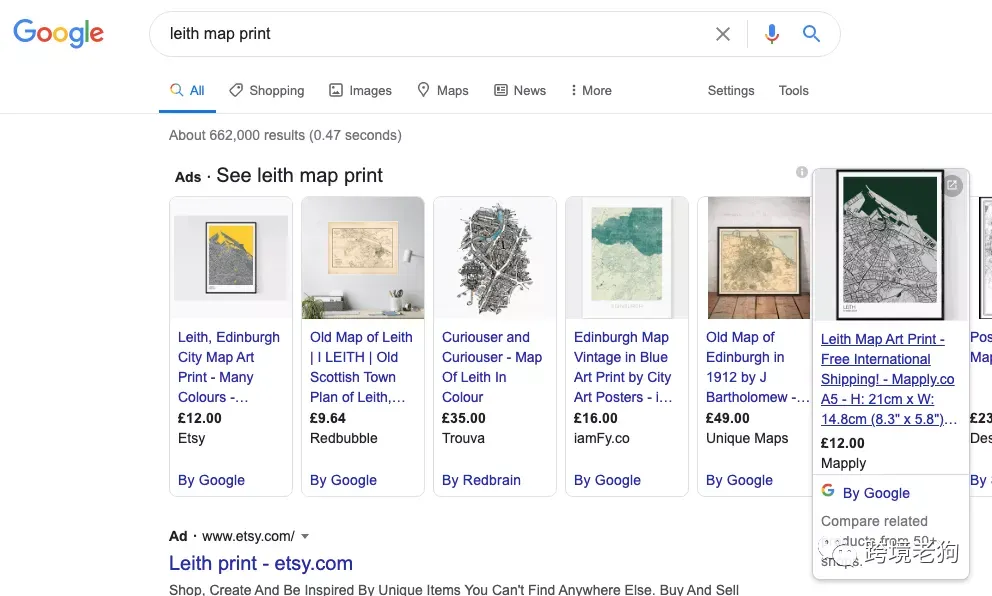The image size is (992, 596).
Task: Click the yellow Leith map thumbnail from Etsy
Action: coord(231,258)
